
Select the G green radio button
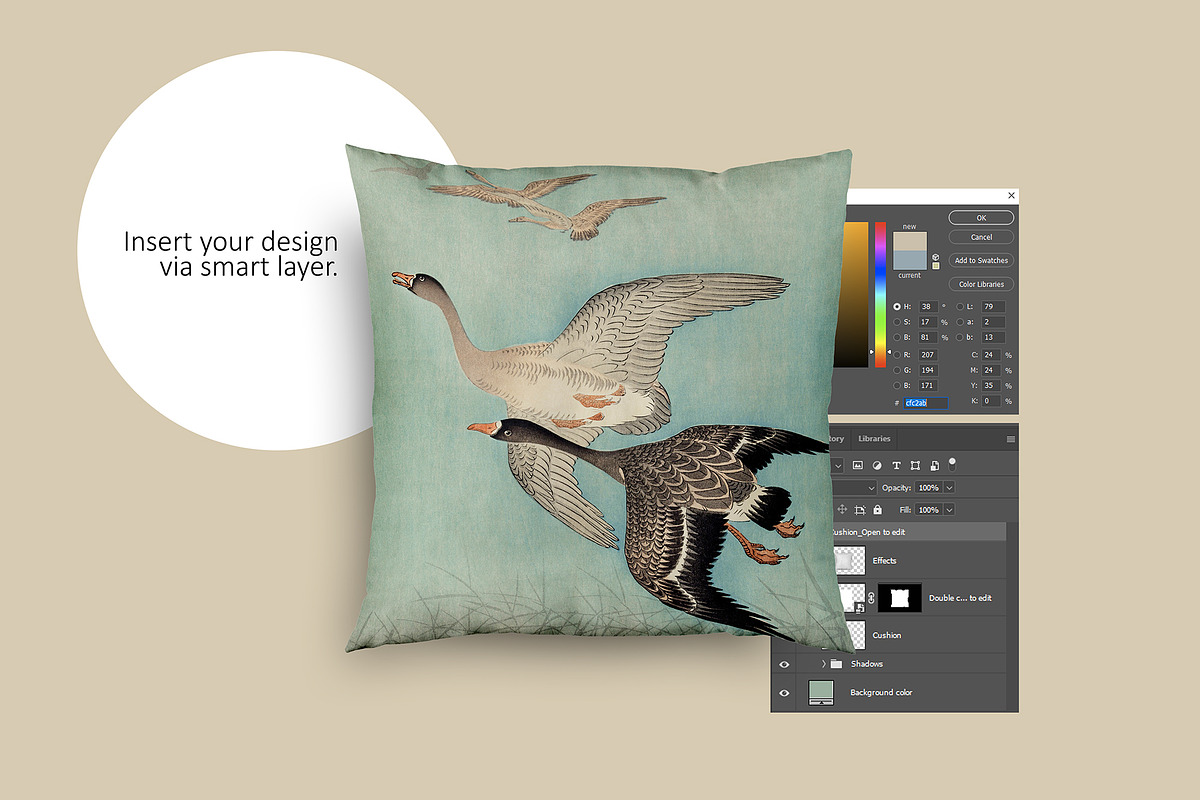[897, 370]
